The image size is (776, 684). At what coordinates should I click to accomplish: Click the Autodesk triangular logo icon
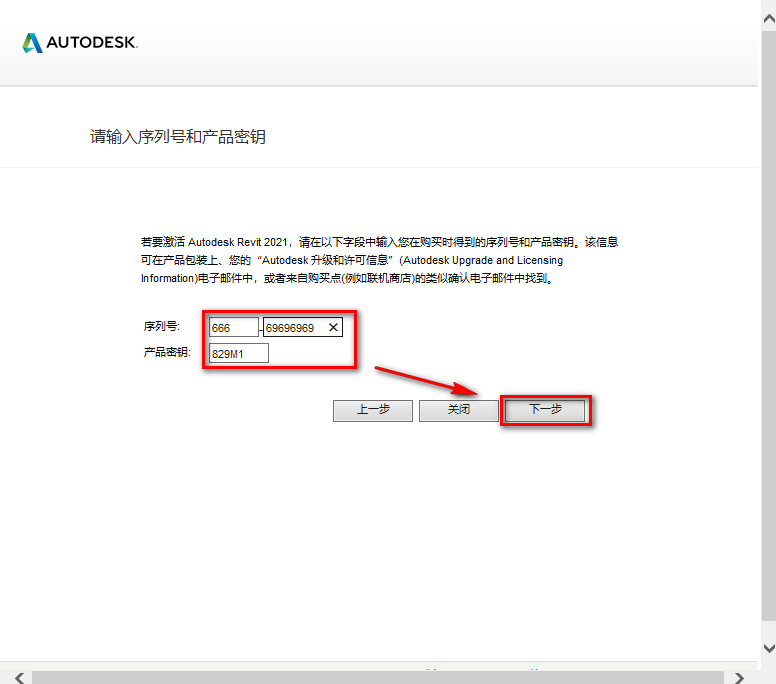click(32, 42)
